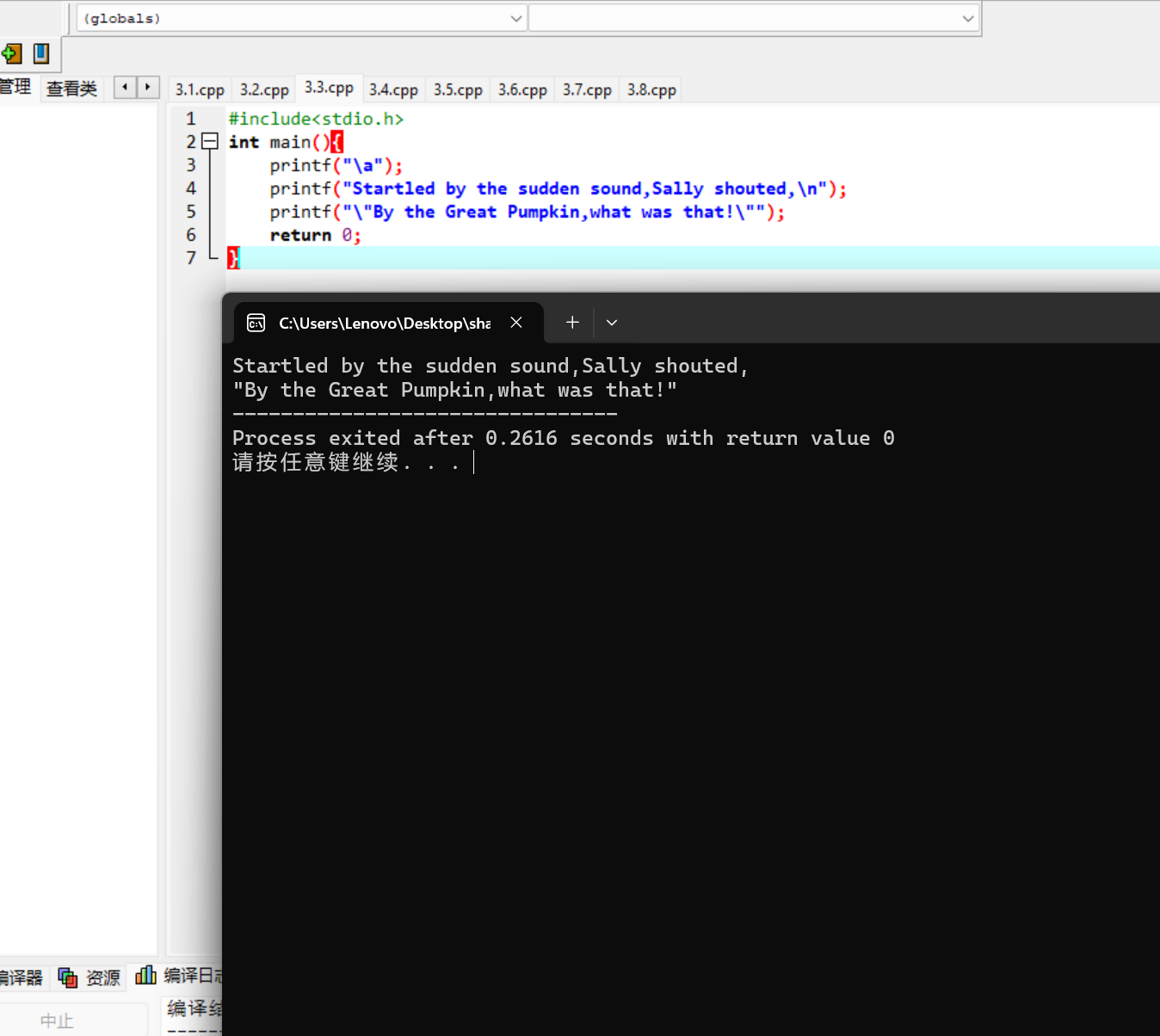Click the green arrow insert icon
This screenshot has width=1160, height=1036.
[x=11, y=54]
